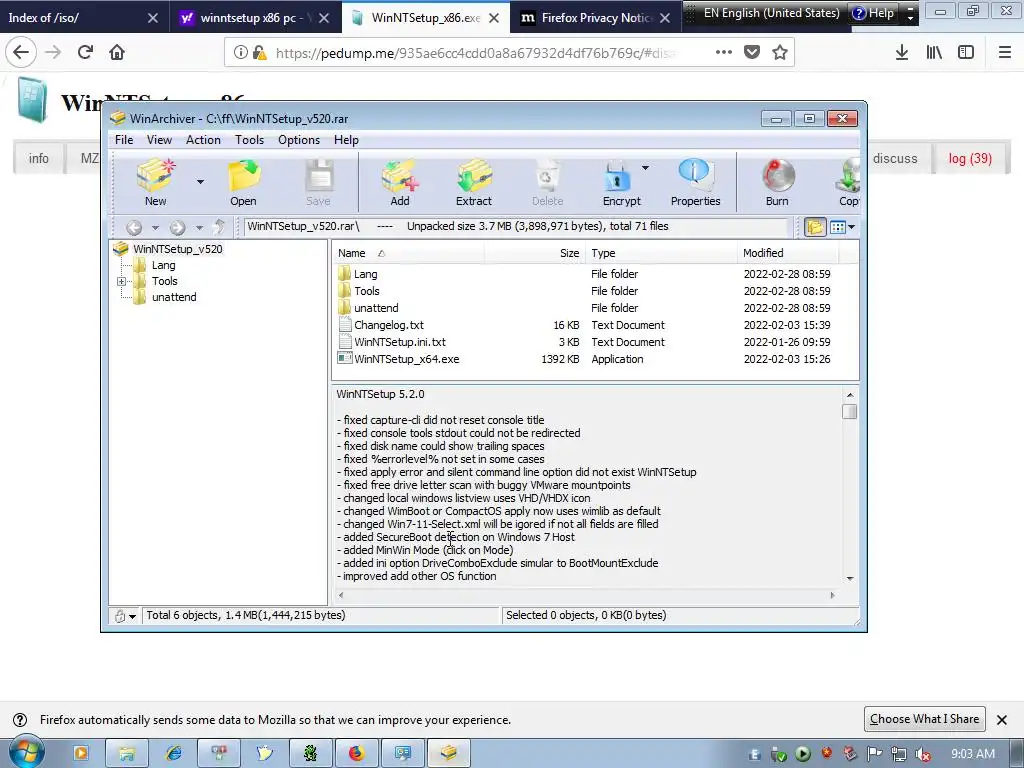Image resolution: width=1024 pixels, height=768 pixels.
Task: Click the Properties toolbar icon
Action: coord(695,182)
